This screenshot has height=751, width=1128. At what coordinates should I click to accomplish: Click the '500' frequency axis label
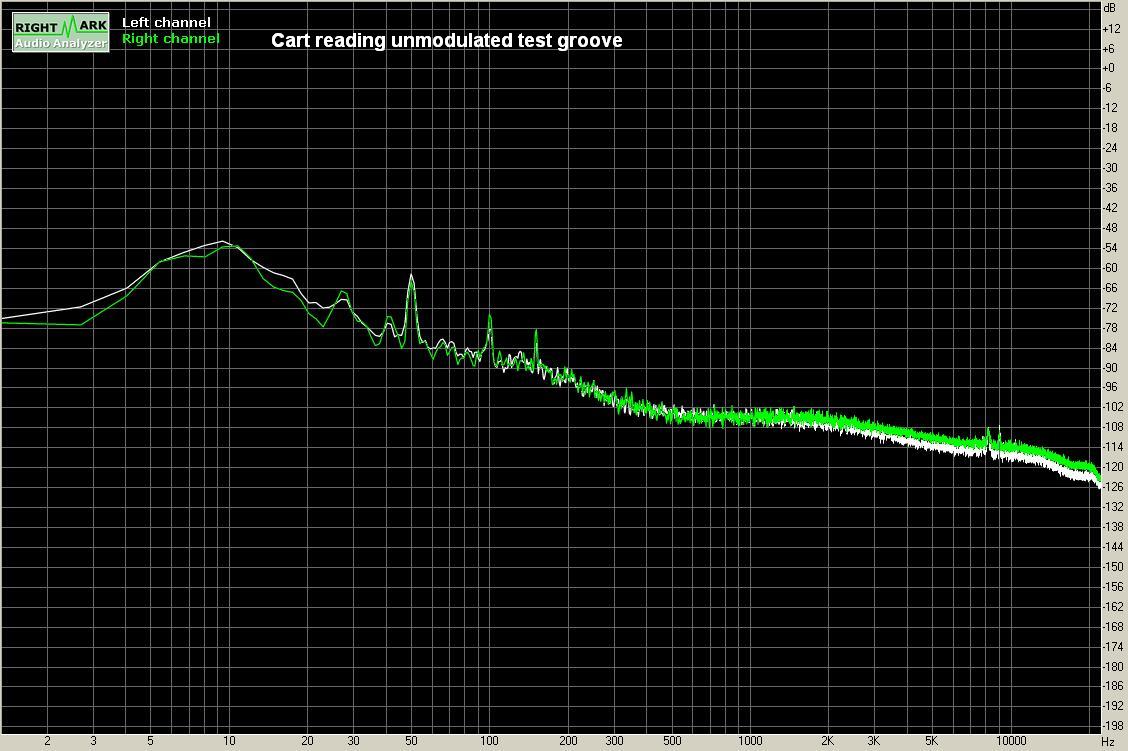(x=672, y=741)
